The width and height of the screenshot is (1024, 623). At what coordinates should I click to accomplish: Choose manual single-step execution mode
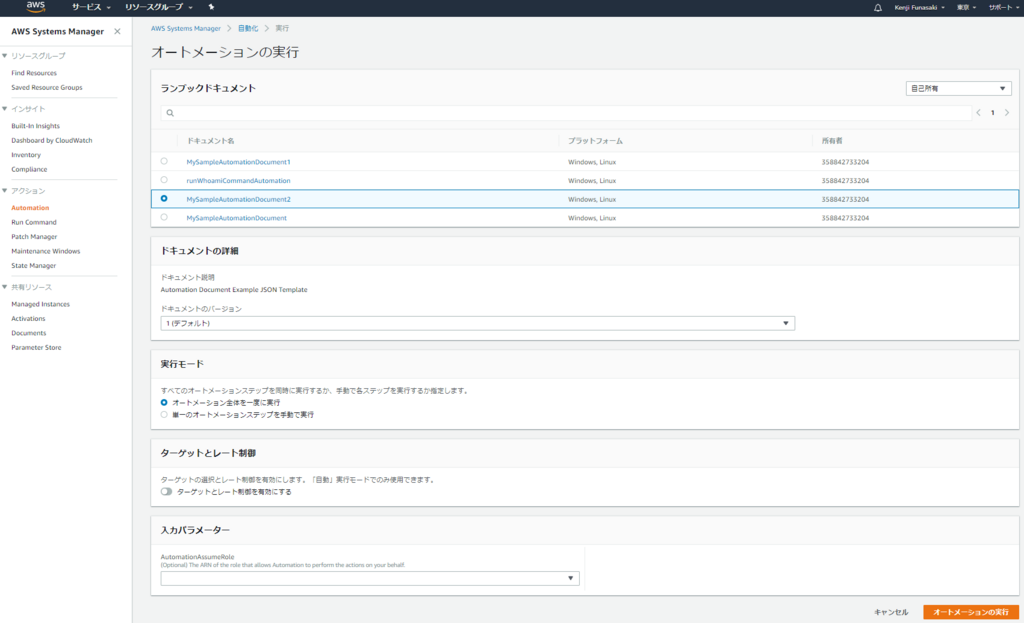tap(164, 415)
